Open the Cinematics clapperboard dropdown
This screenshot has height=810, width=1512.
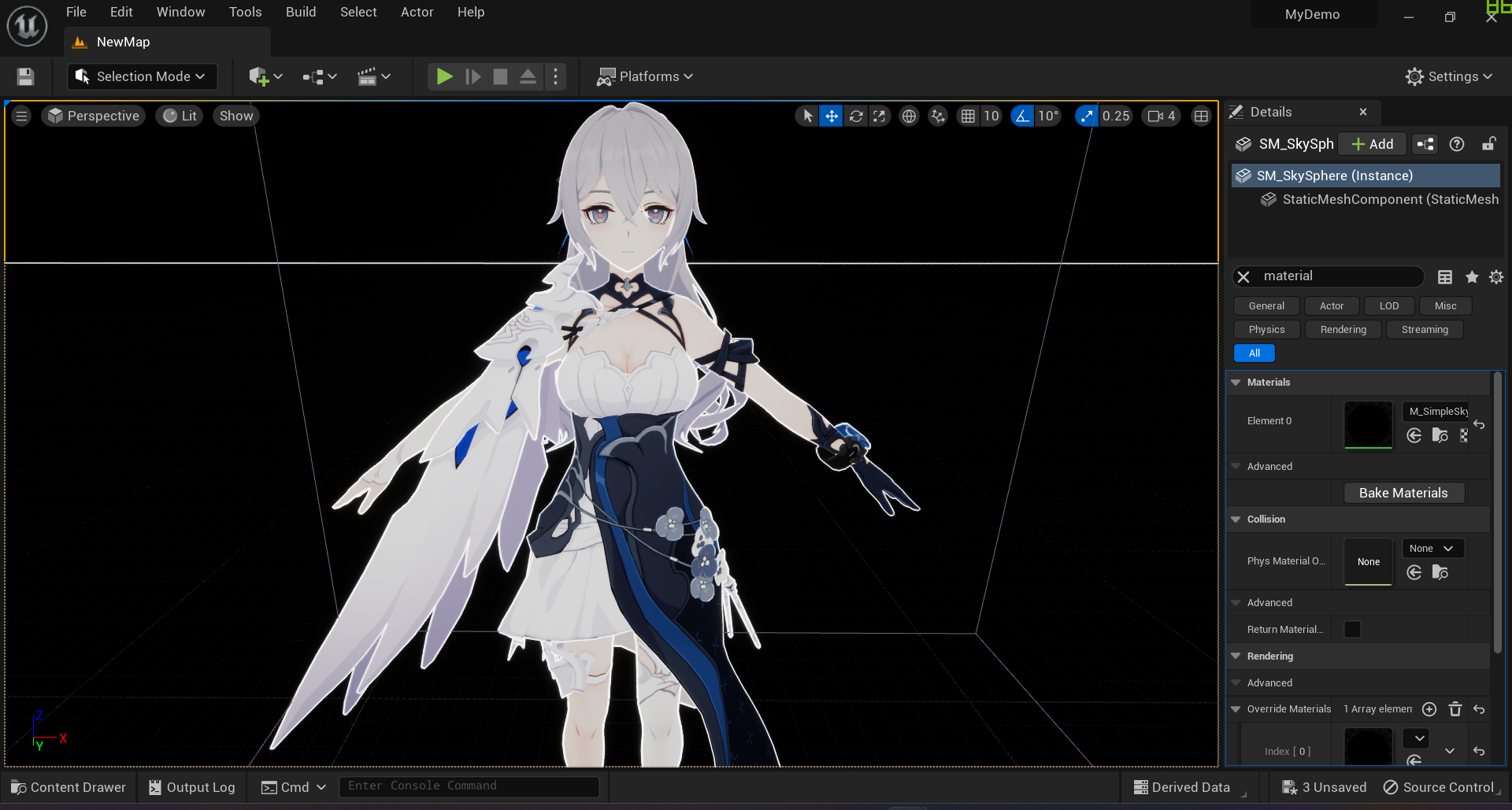click(374, 76)
